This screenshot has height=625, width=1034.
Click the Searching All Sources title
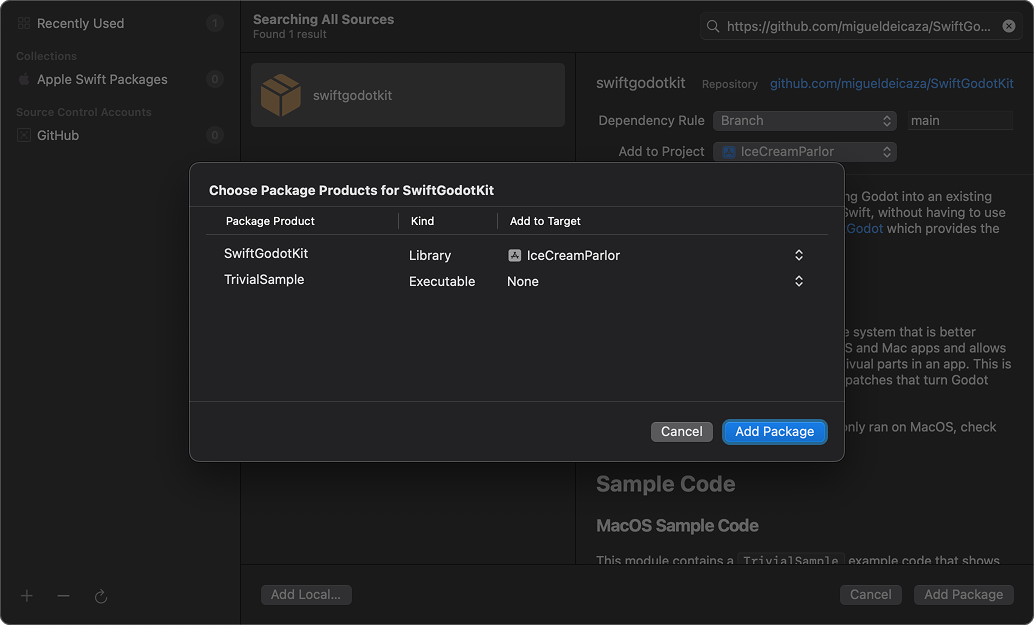click(x=323, y=19)
